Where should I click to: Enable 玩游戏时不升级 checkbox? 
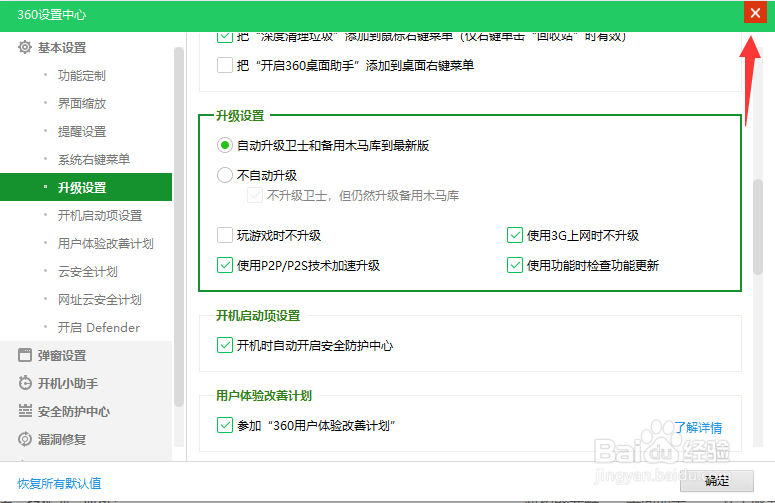(x=225, y=235)
